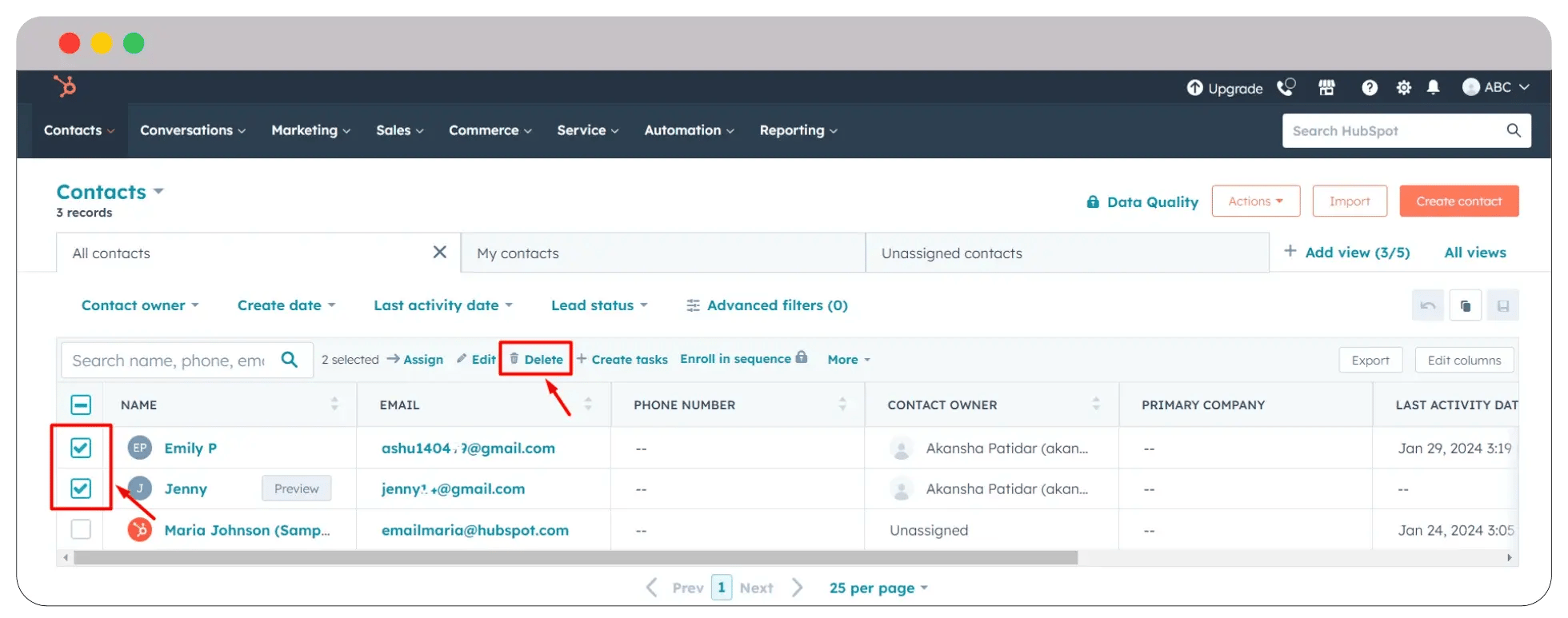Click the Edit columns button
Viewport: 1568px width, 618px height.
pos(1464,361)
